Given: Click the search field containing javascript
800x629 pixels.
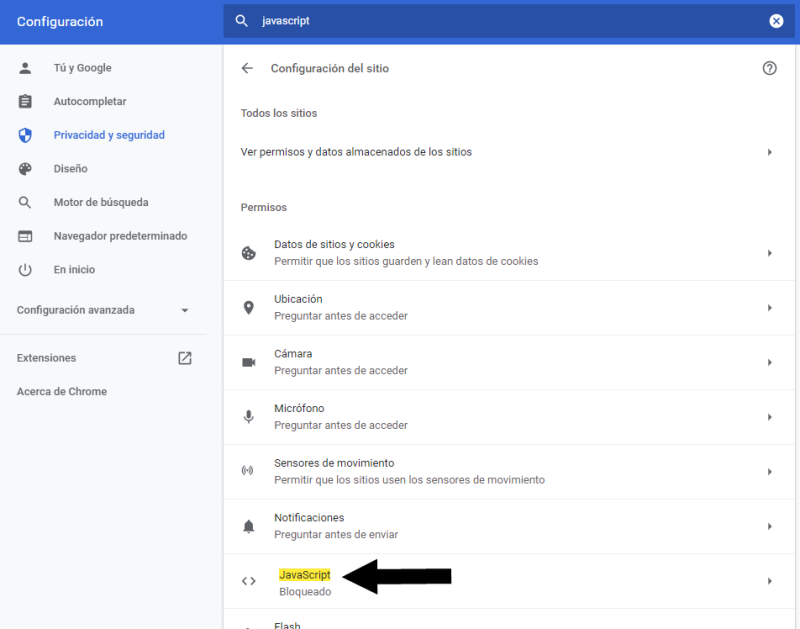Looking at the screenshot, I should pos(510,21).
